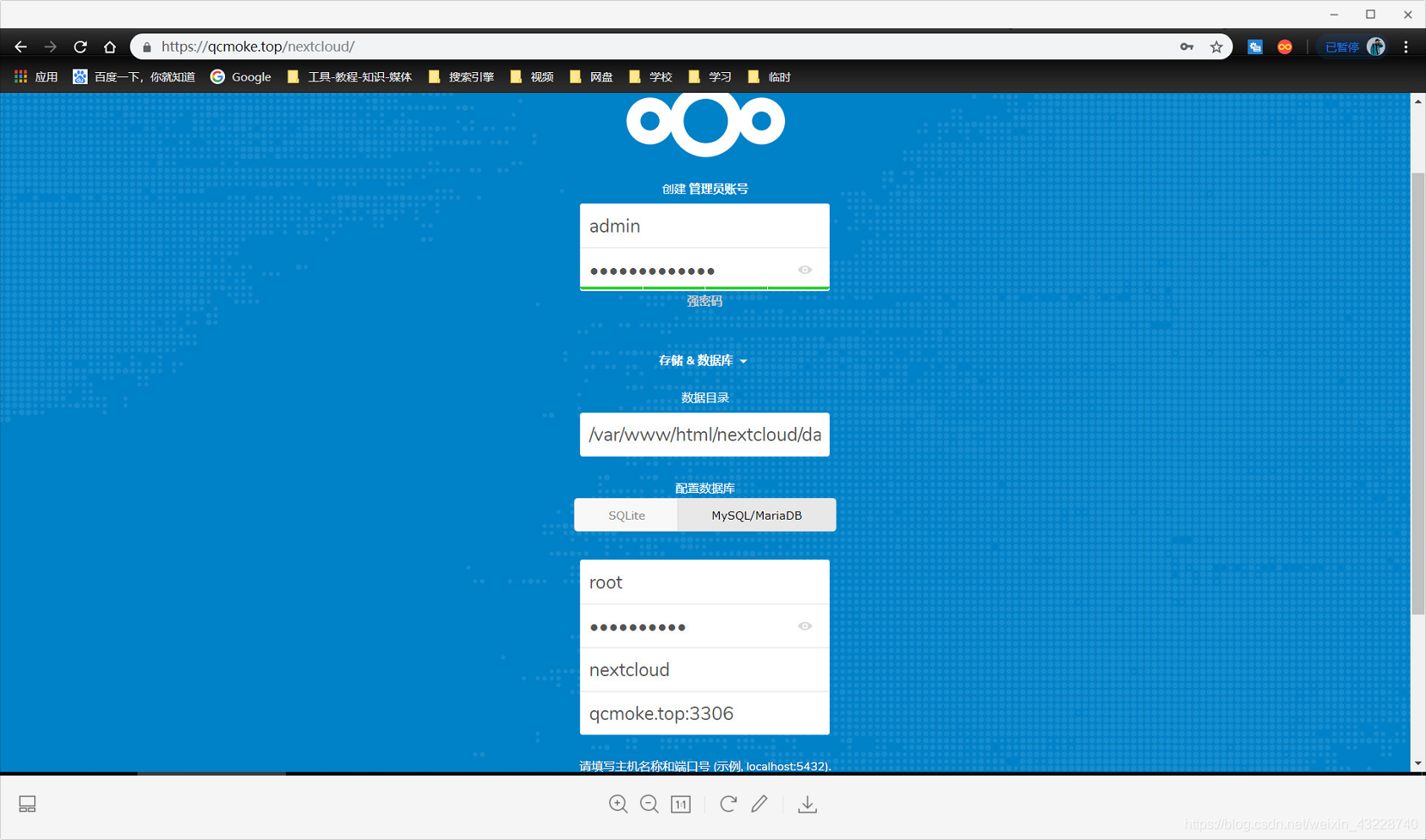Focus the admin username field
Screen dimensions: 1426x840
[x=704, y=226]
